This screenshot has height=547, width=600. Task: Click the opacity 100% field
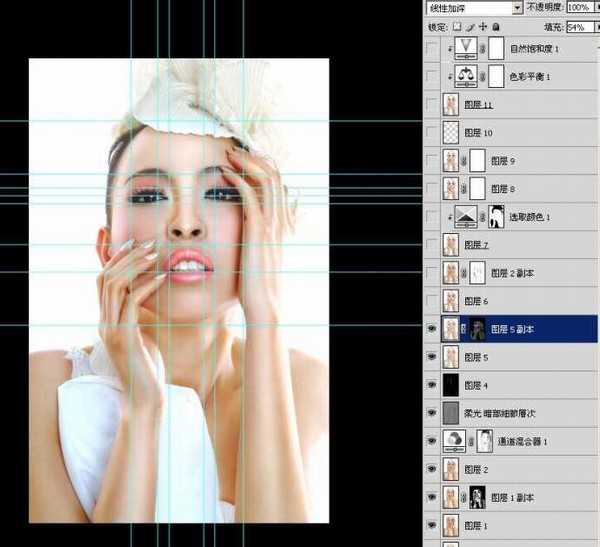click(577, 7)
